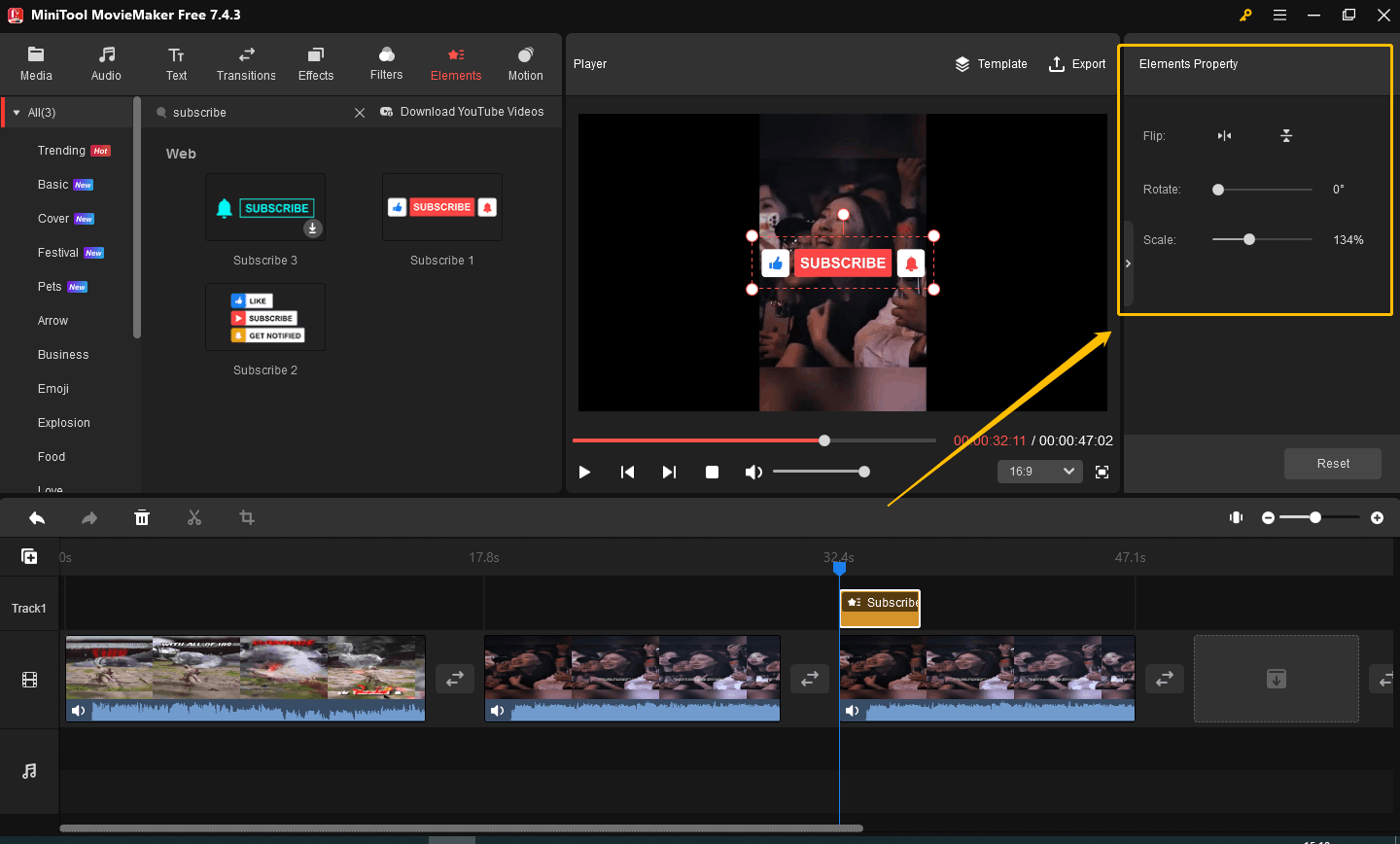The width and height of the screenshot is (1400, 844).
Task: Clear the subscribe search text
Action: click(360, 113)
